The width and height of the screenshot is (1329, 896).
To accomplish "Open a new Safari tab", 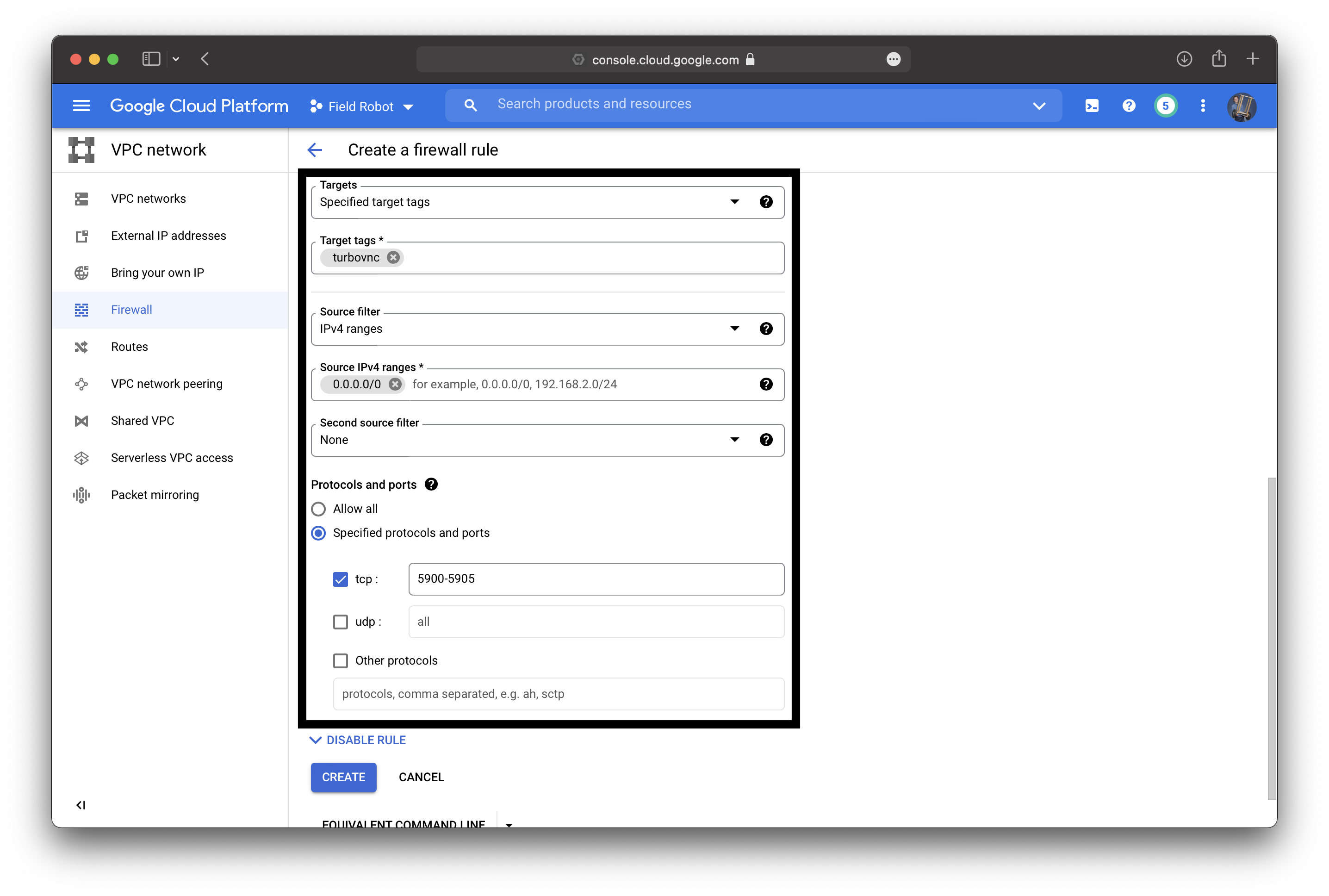I will [1253, 59].
